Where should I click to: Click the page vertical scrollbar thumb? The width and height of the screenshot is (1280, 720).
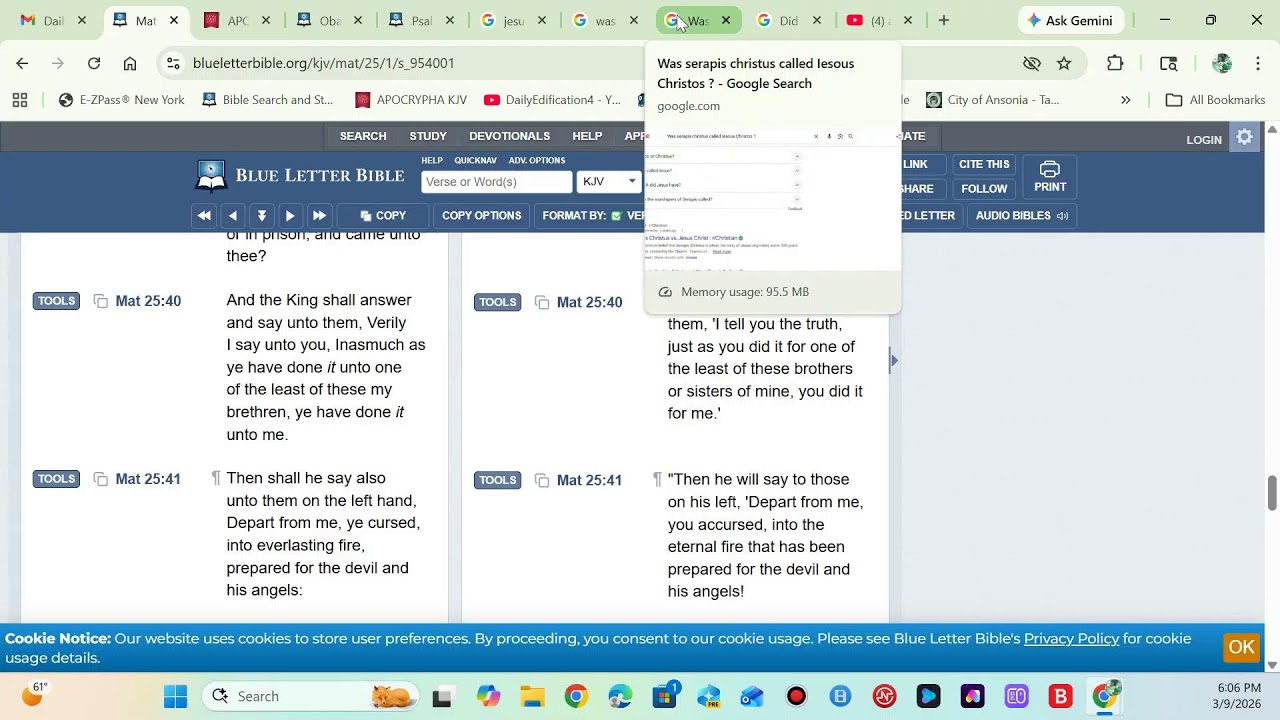click(x=1272, y=493)
